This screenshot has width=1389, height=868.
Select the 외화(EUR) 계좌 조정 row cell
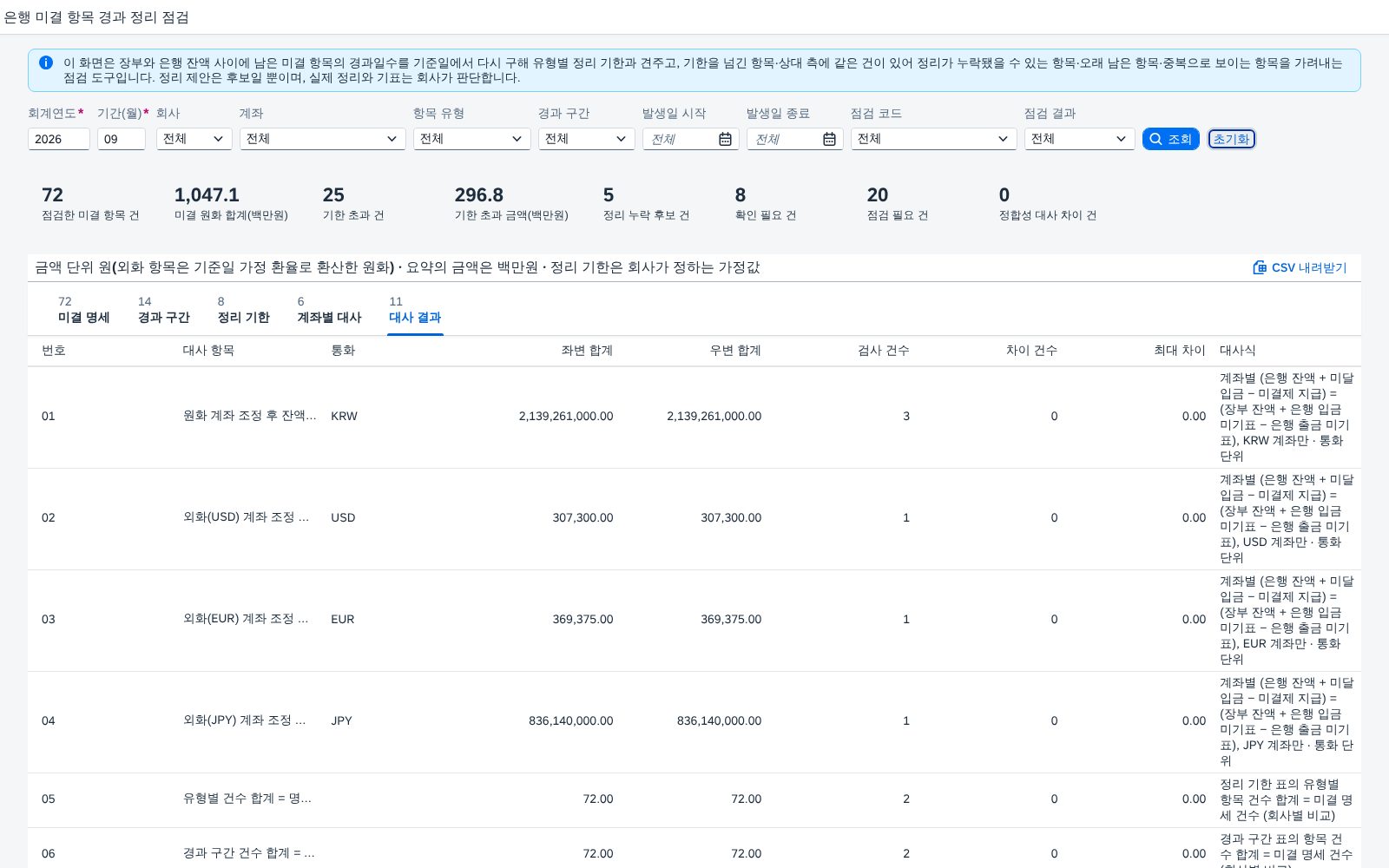tap(246, 619)
